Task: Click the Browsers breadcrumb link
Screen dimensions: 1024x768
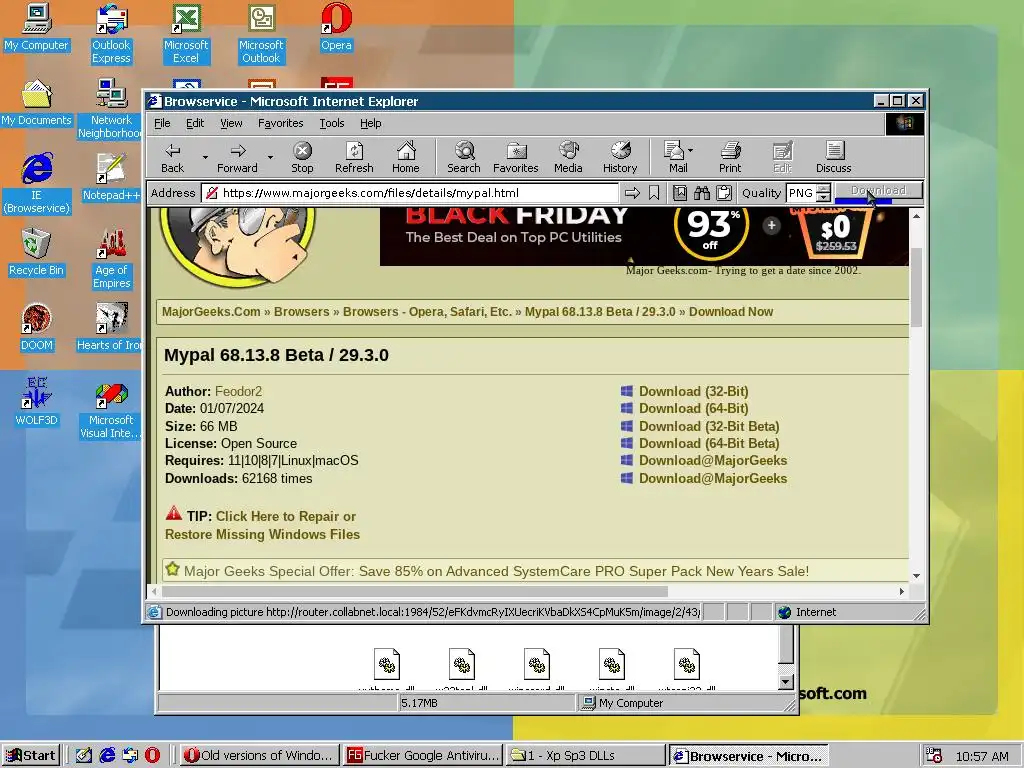Action: (x=302, y=312)
